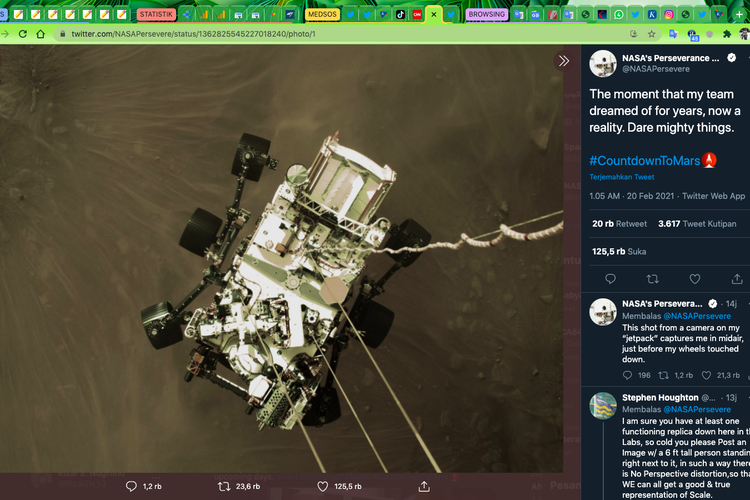750x500 pixels.
Task: Open the STATISTIK tab group
Action: pyautogui.click(x=157, y=15)
